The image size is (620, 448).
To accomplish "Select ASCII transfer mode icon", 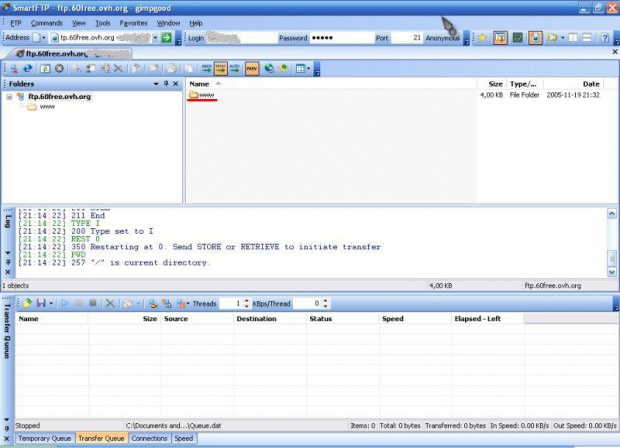I will (x=206, y=68).
